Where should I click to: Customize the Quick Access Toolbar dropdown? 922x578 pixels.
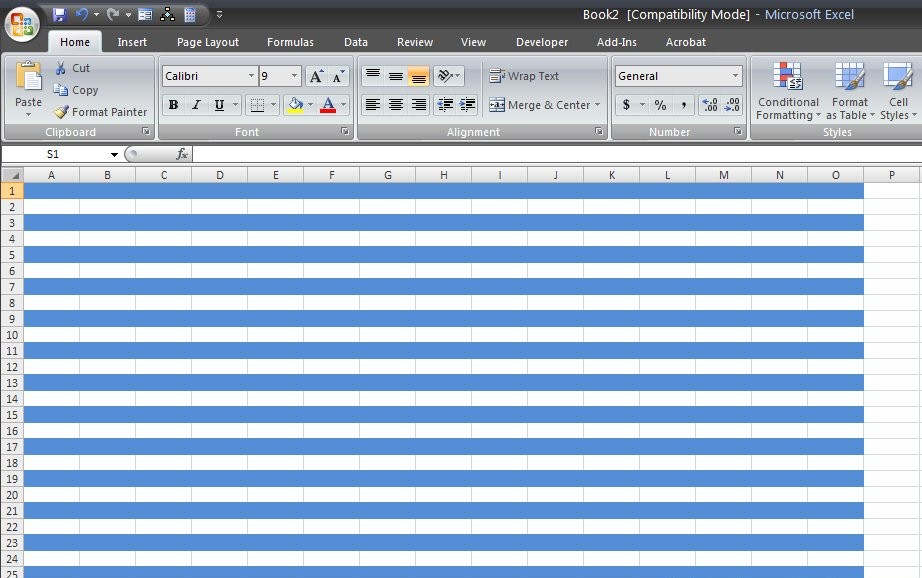(219, 15)
